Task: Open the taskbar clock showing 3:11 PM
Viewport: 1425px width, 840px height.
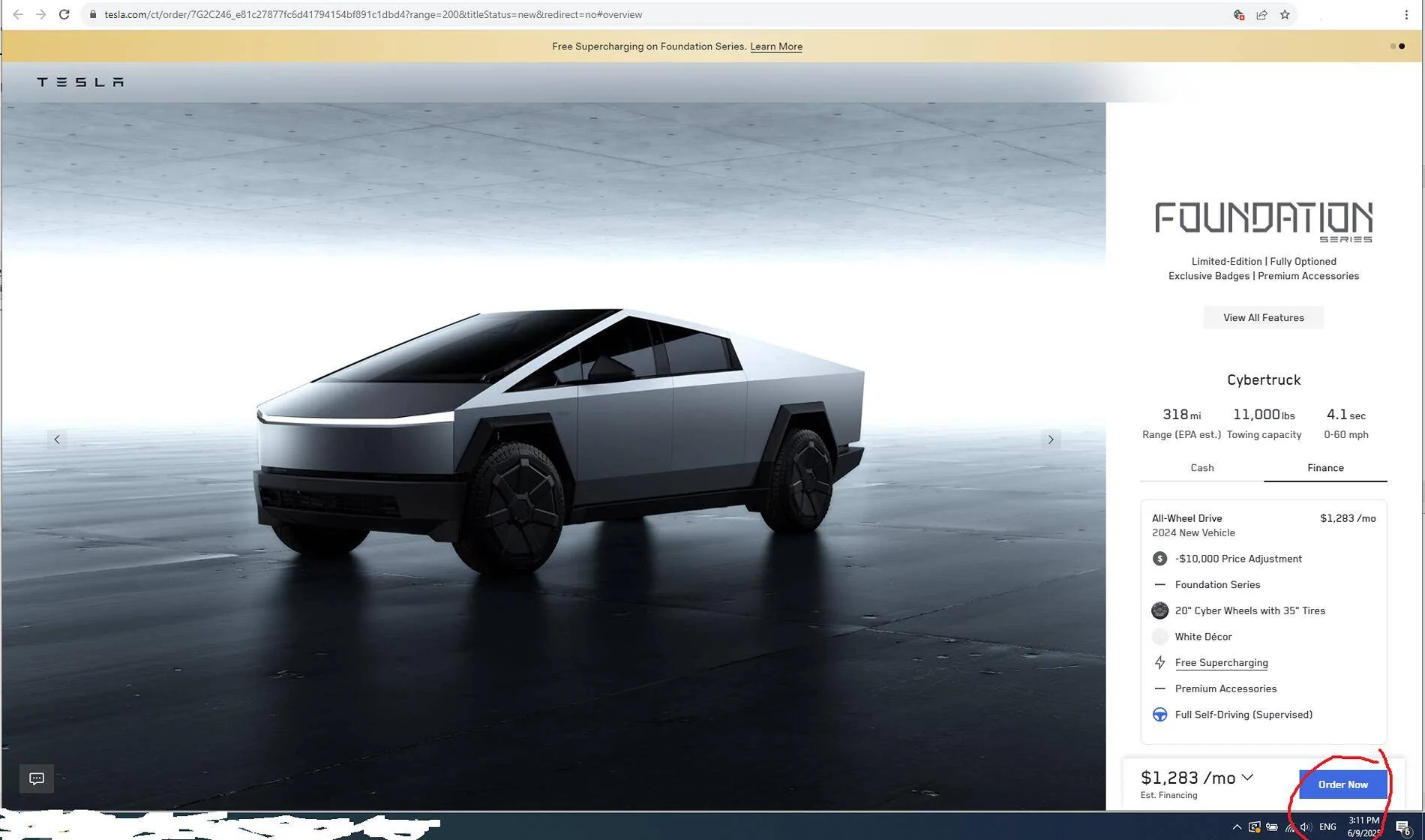Action: [1363, 826]
